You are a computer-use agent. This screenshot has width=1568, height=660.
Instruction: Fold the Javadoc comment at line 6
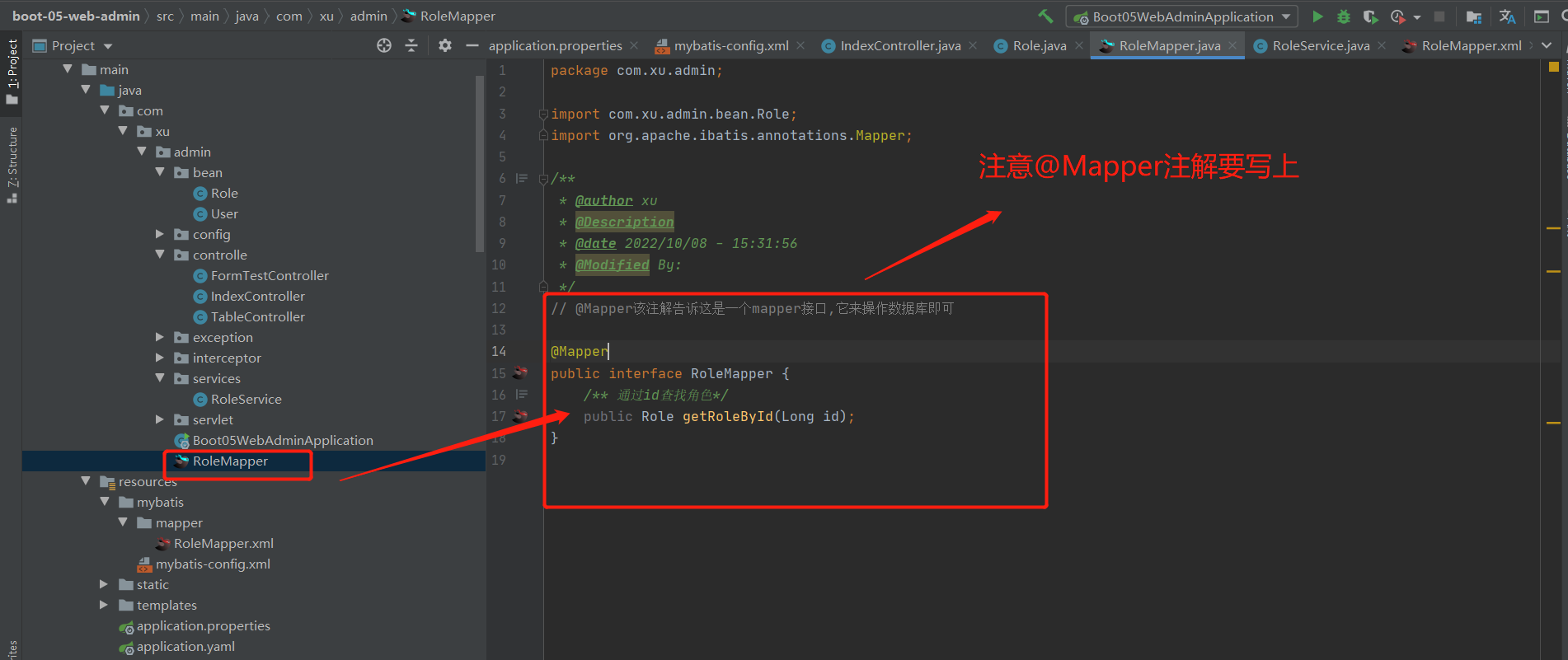(x=543, y=179)
